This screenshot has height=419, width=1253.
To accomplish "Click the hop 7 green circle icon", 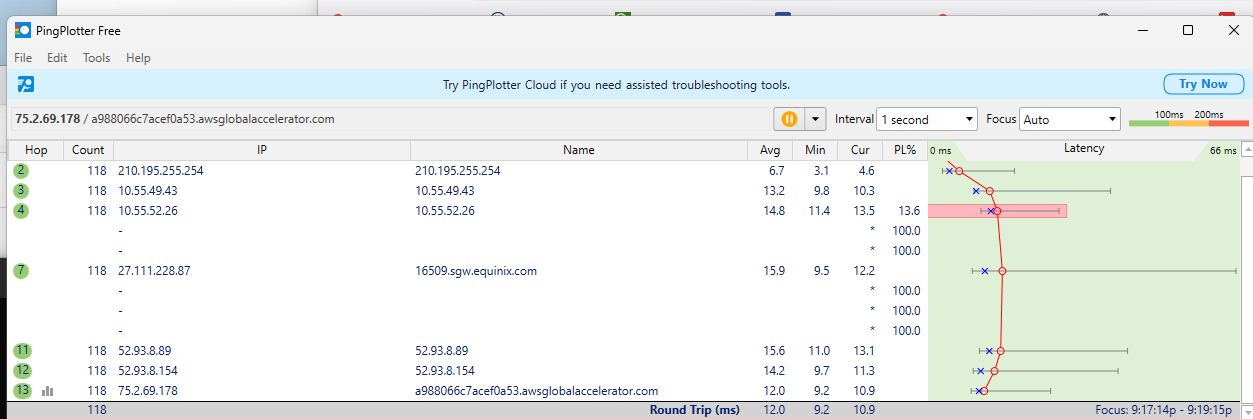I will point(21,271).
